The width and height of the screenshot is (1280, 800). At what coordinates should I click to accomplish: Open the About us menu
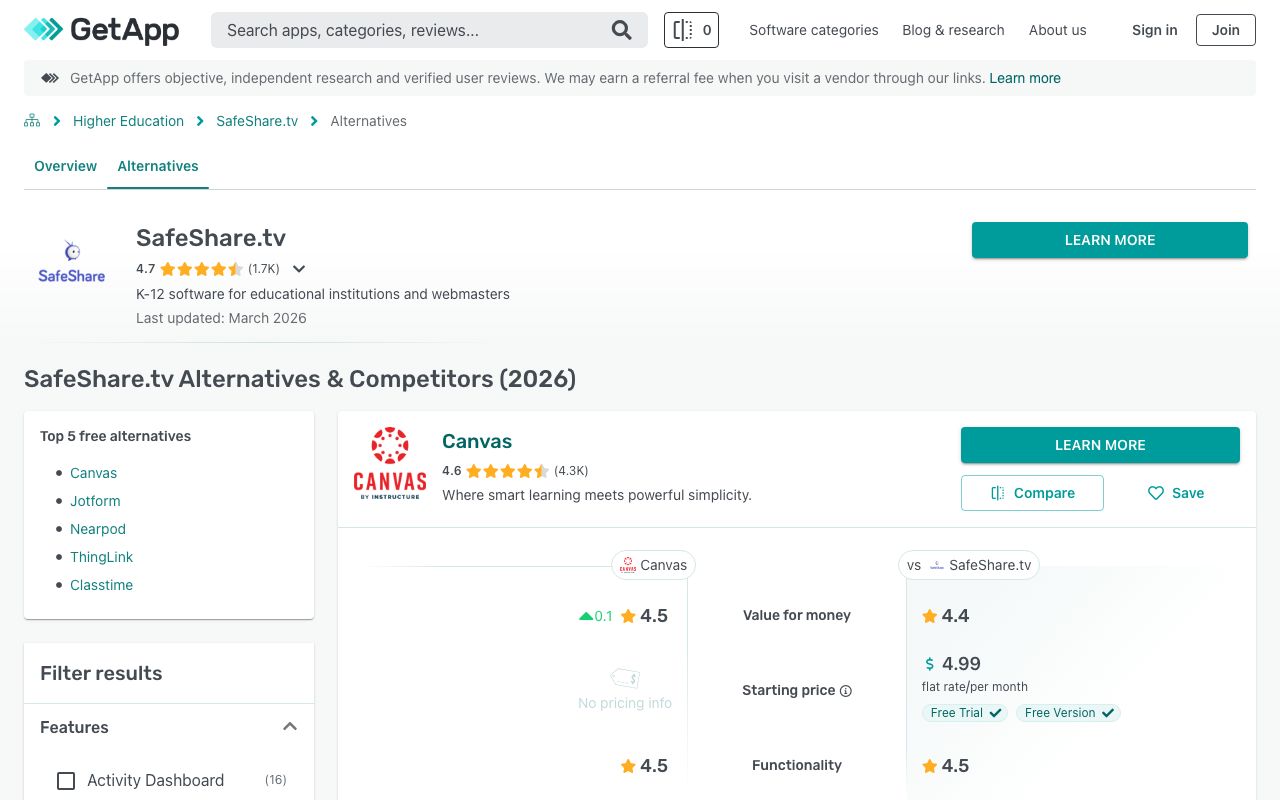pyautogui.click(x=1057, y=30)
